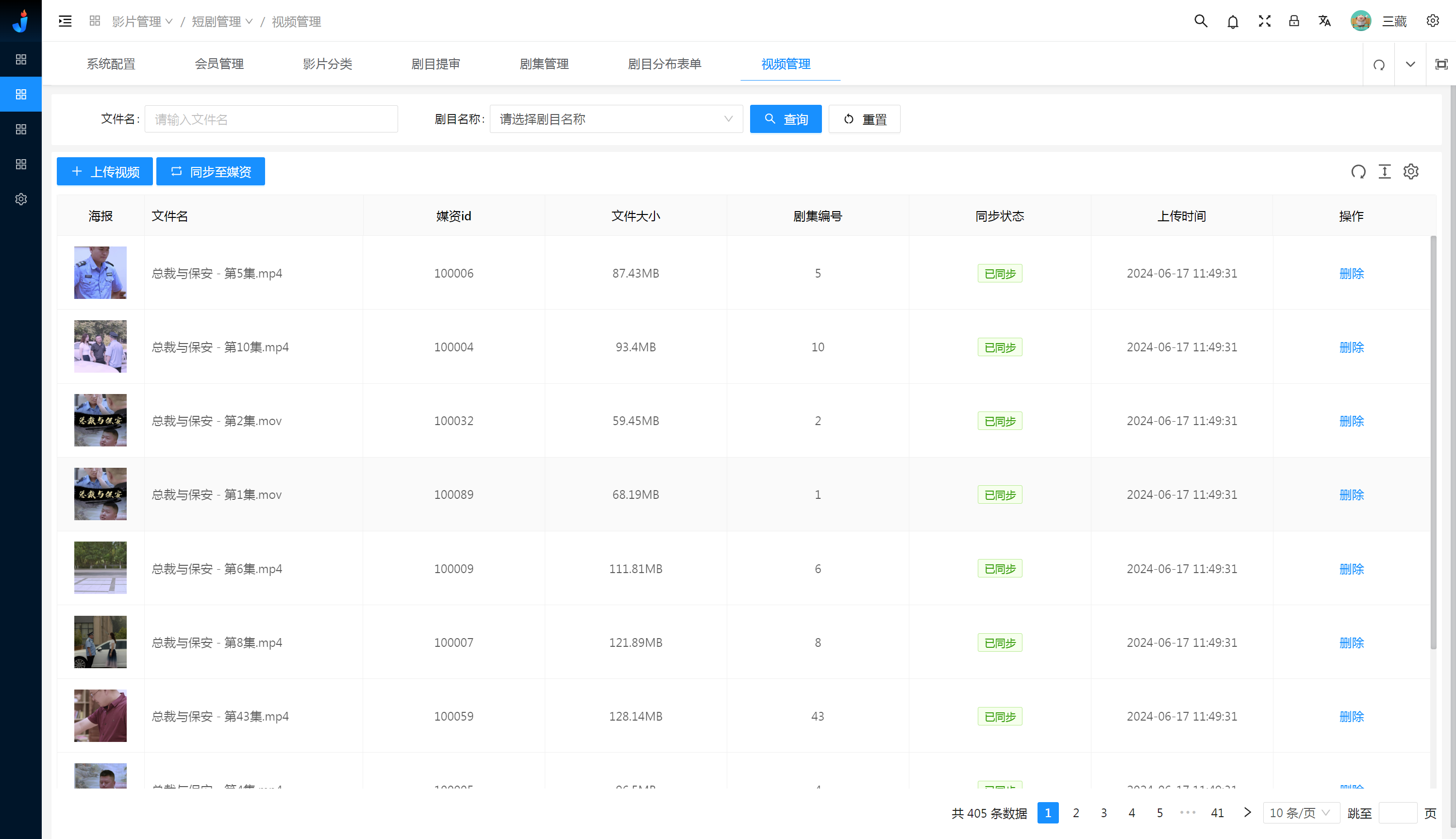Viewport: 1456px width, 839px height.
Task: Click poster thumbnail of 第10集.mp4
Action: tap(100, 346)
